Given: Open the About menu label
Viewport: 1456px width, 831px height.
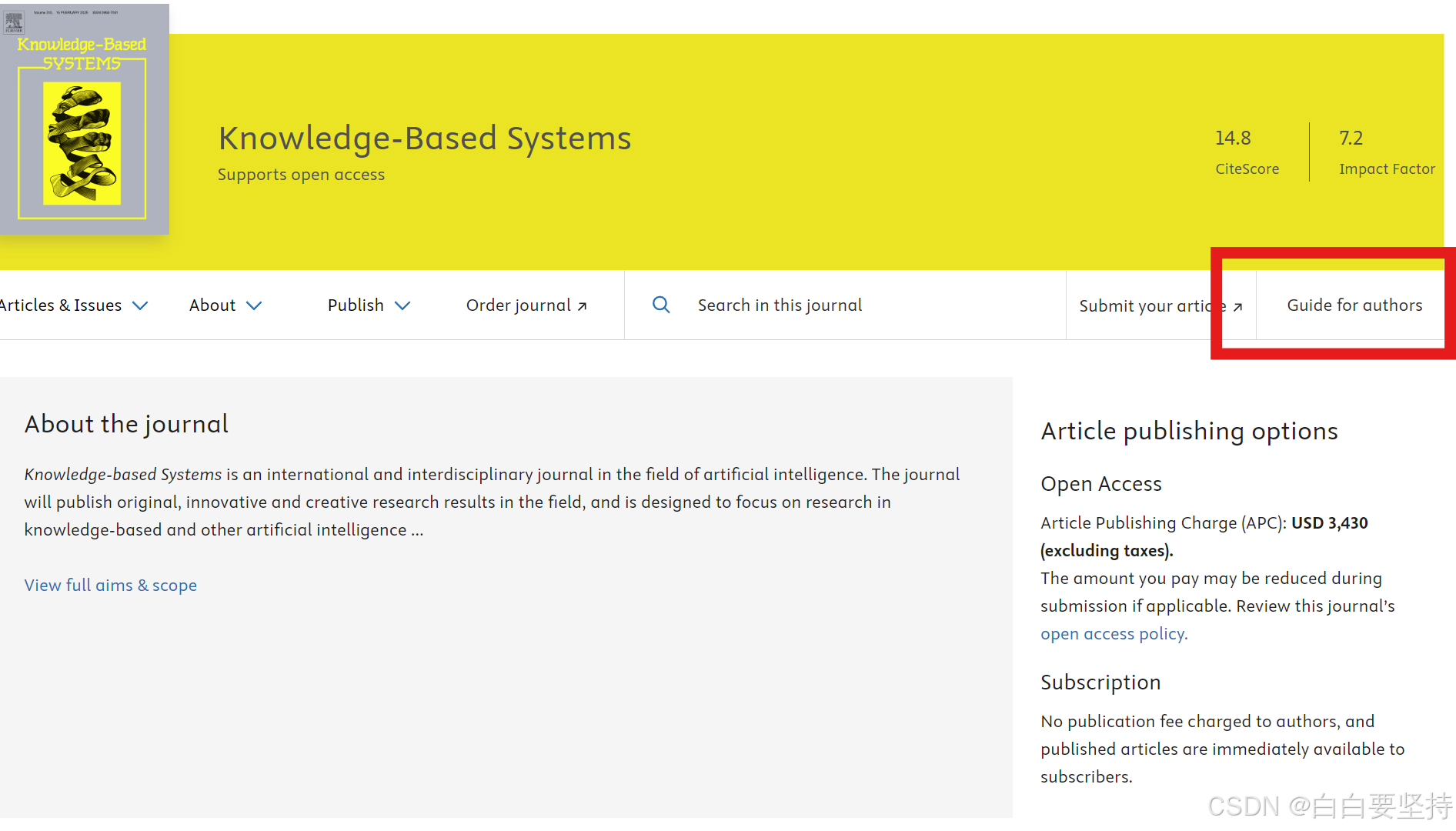Looking at the screenshot, I should (x=212, y=305).
